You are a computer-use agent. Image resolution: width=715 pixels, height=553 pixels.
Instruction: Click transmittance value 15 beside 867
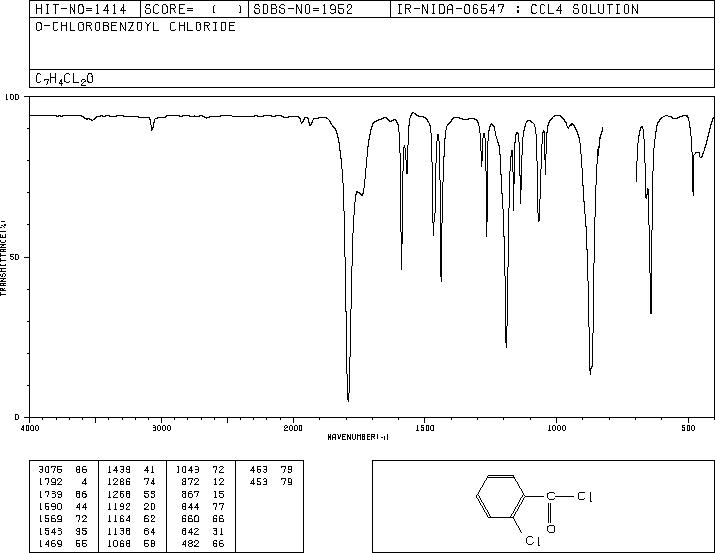[x=218, y=494]
